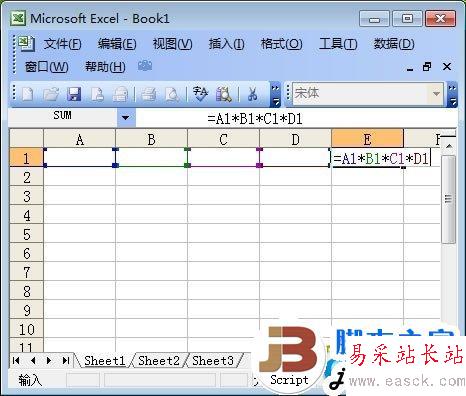Open the 格式(O) menu

[x=282, y=44]
